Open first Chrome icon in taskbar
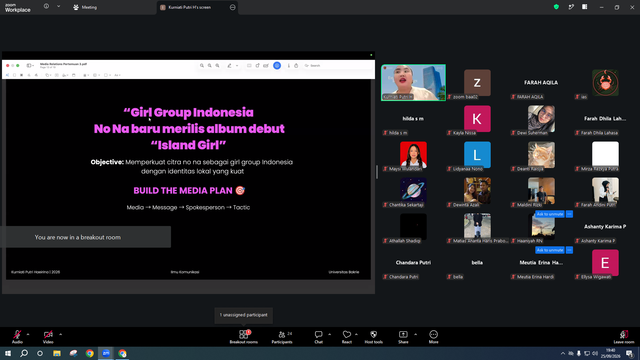 click(x=90, y=353)
